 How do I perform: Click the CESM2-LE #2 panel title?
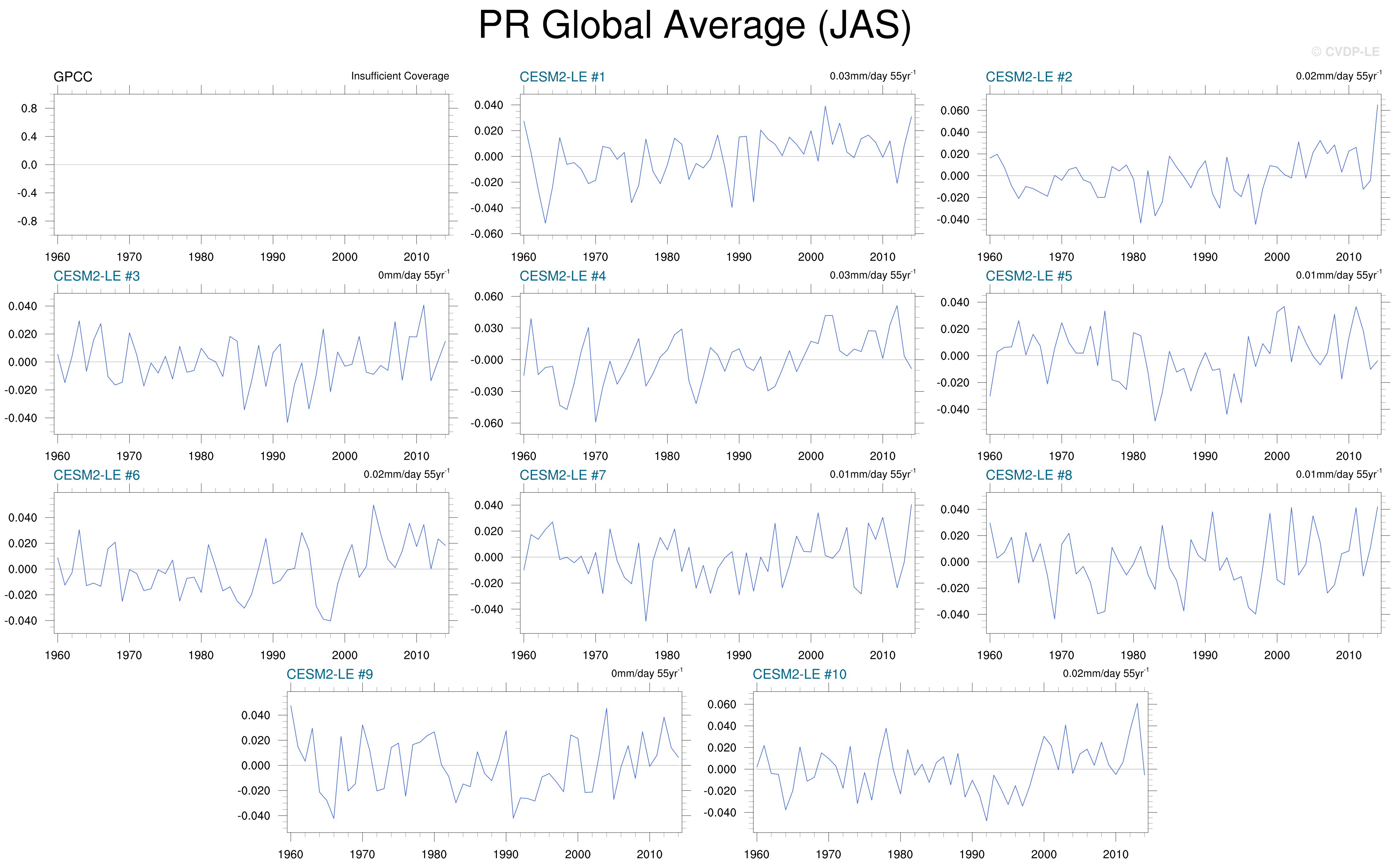(x=1028, y=77)
